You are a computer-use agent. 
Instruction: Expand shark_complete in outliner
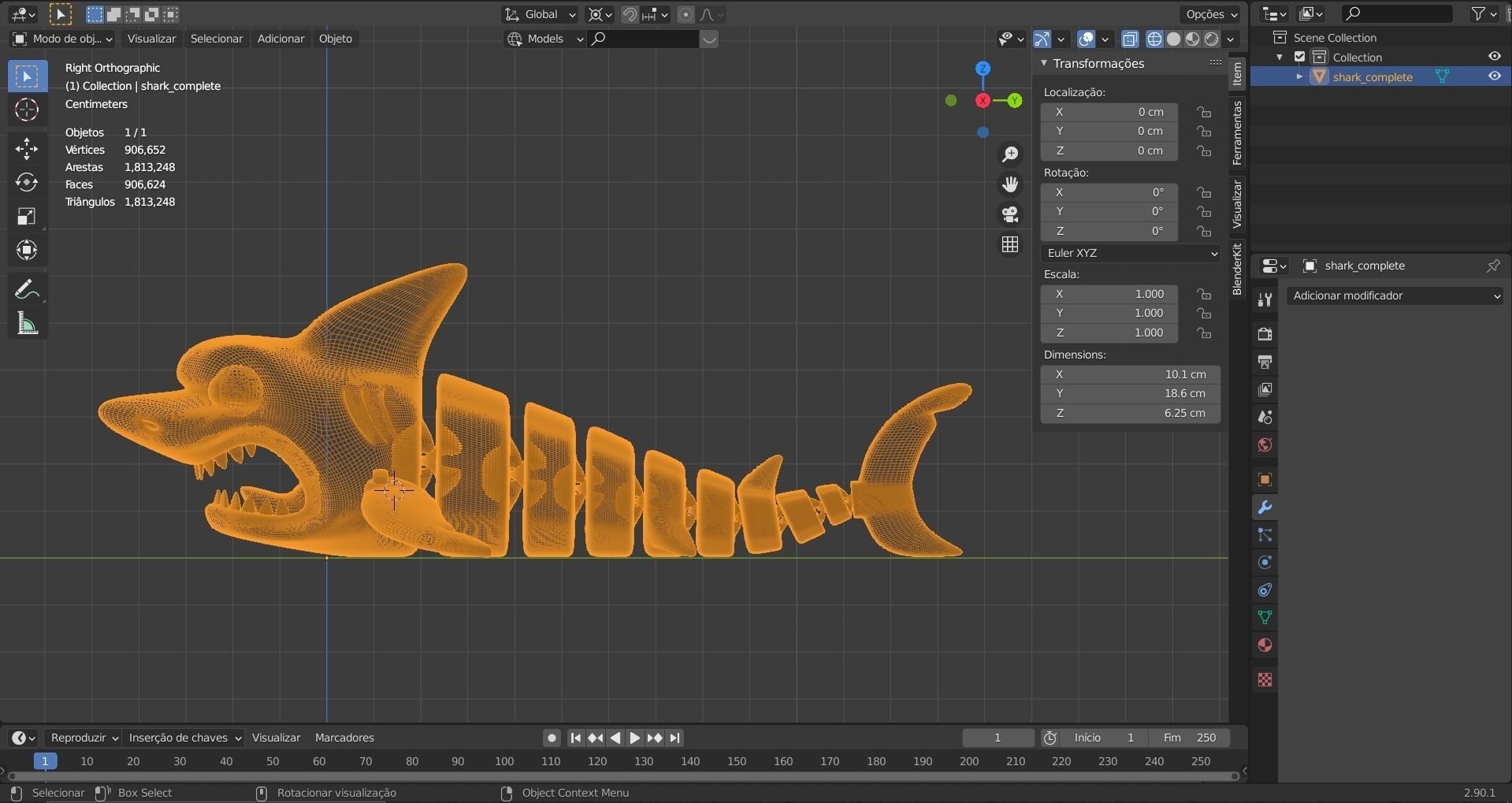1299,76
